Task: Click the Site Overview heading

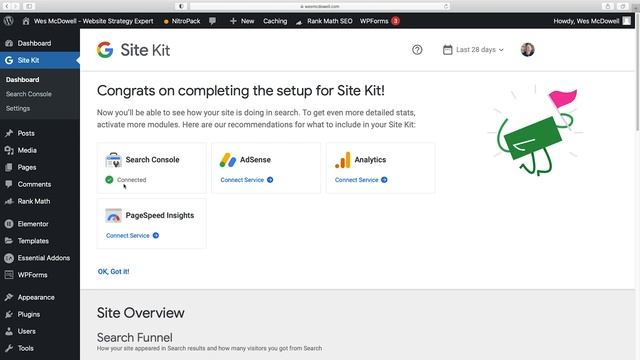Action: click(x=140, y=313)
